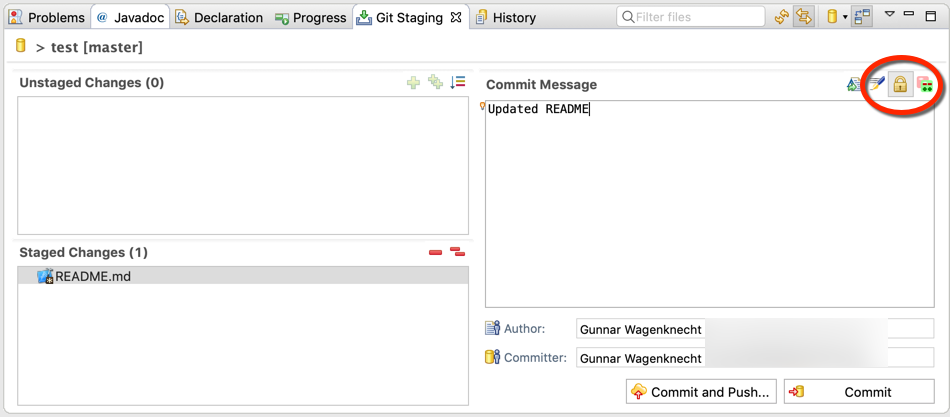Click the Refresh icon beside the file filter
Viewport: 950px width, 417px height.
pos(783,17)
